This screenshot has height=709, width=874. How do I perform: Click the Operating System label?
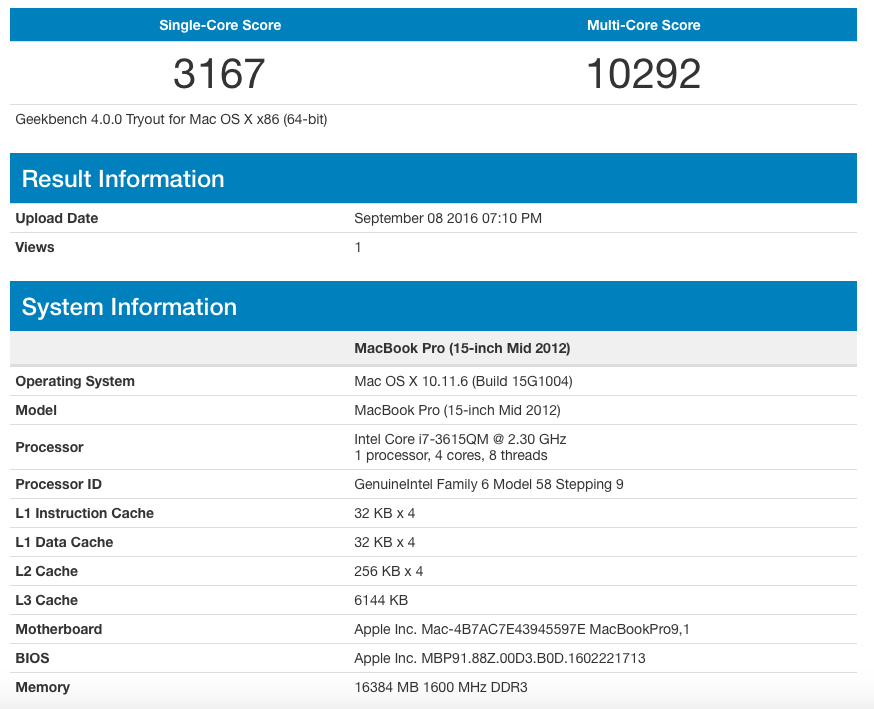coord(75,381)
